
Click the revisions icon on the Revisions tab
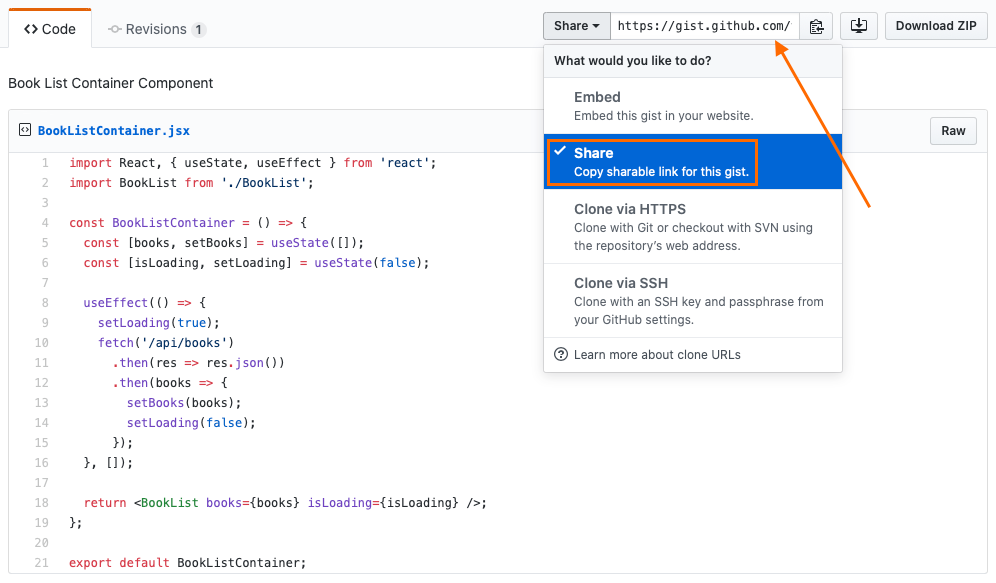coord(114,29)
